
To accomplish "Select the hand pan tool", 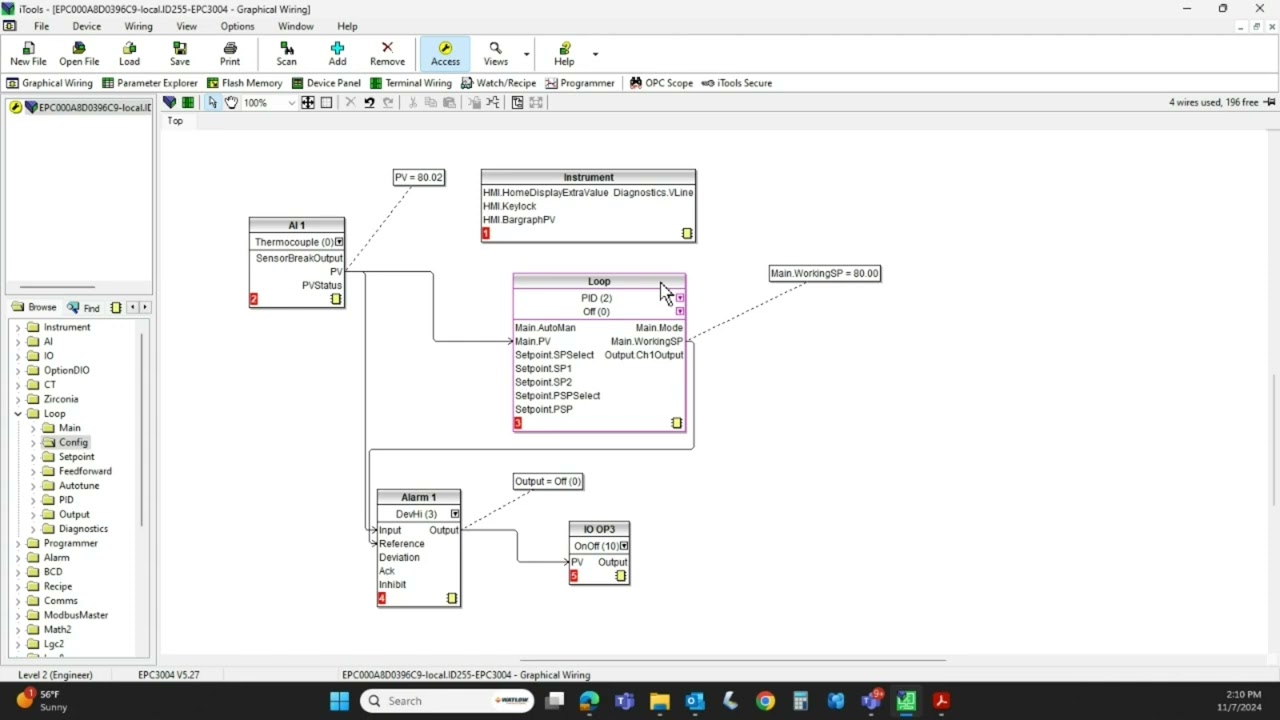I will [231, 102].
